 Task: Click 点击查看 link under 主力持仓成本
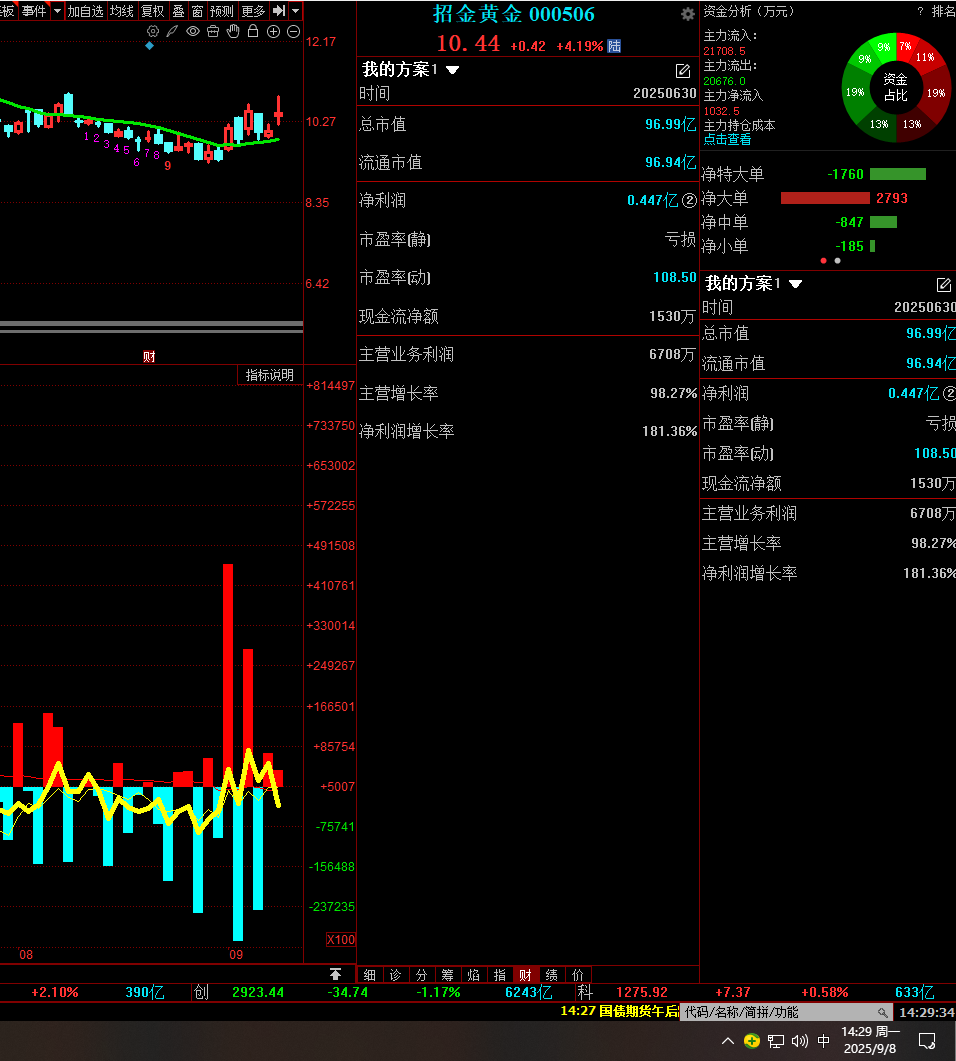[x=727, y=139]
